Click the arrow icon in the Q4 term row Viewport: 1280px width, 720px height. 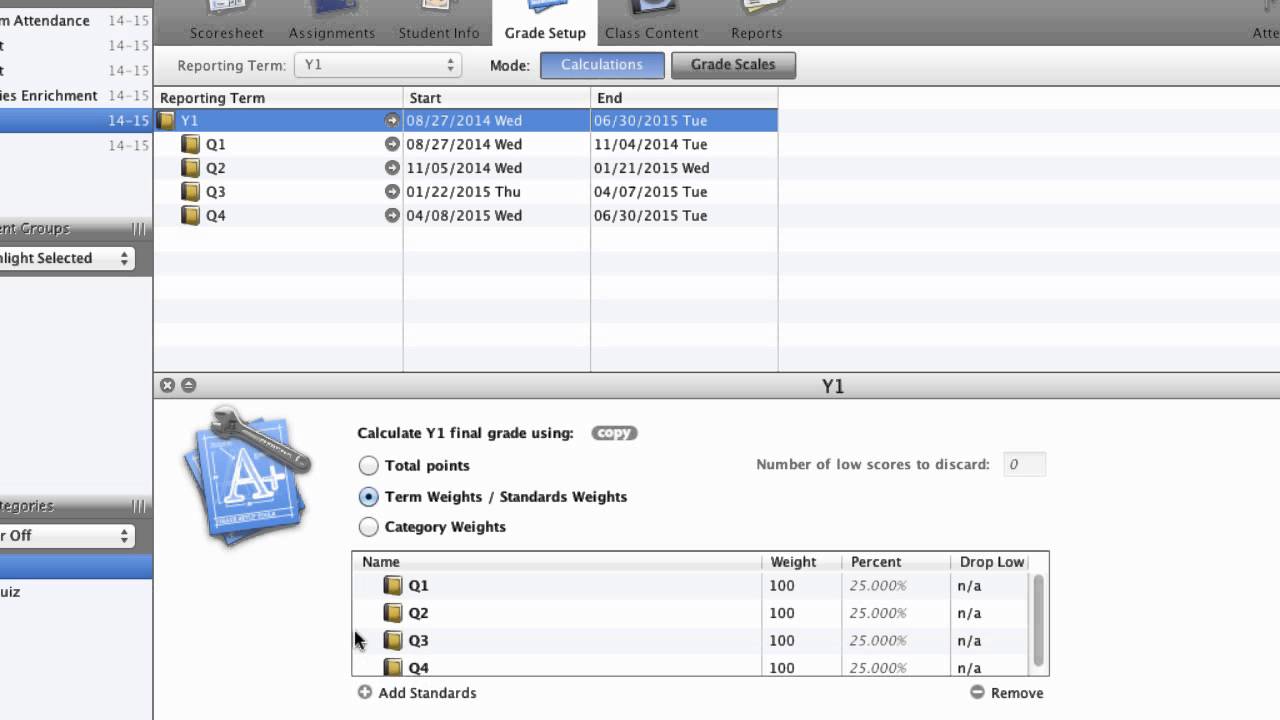pos(392,216)
